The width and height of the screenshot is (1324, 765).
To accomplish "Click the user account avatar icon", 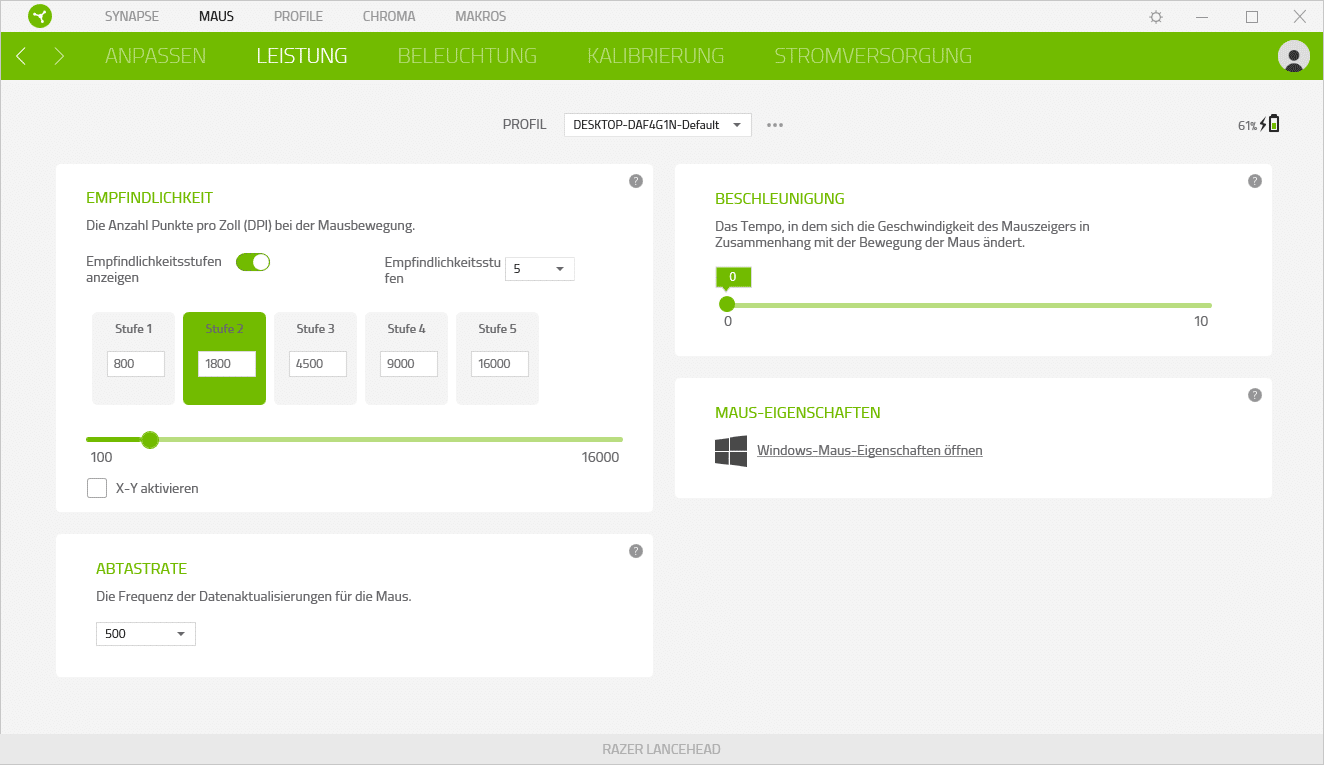I will tap(1293, 56).
